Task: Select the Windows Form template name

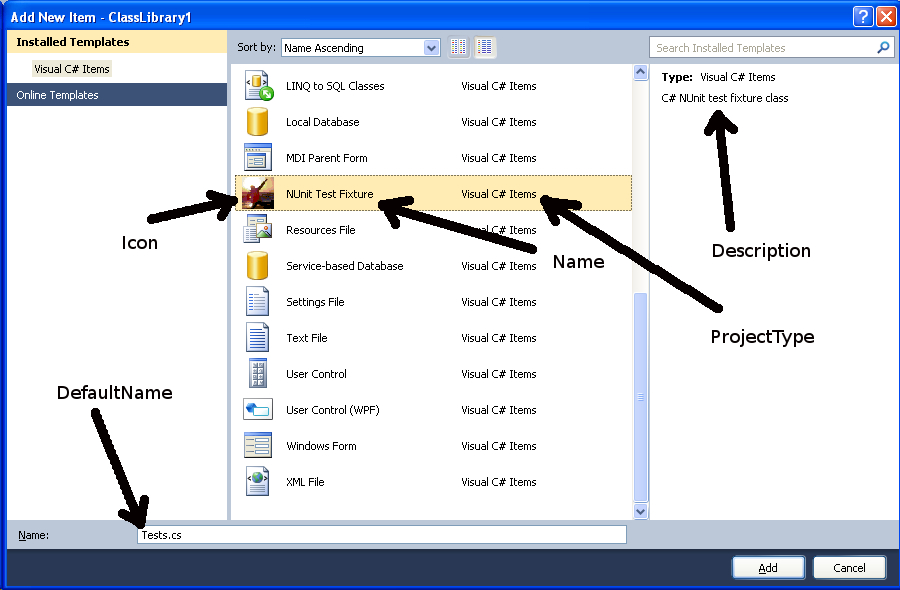Action: coord(321,446)
